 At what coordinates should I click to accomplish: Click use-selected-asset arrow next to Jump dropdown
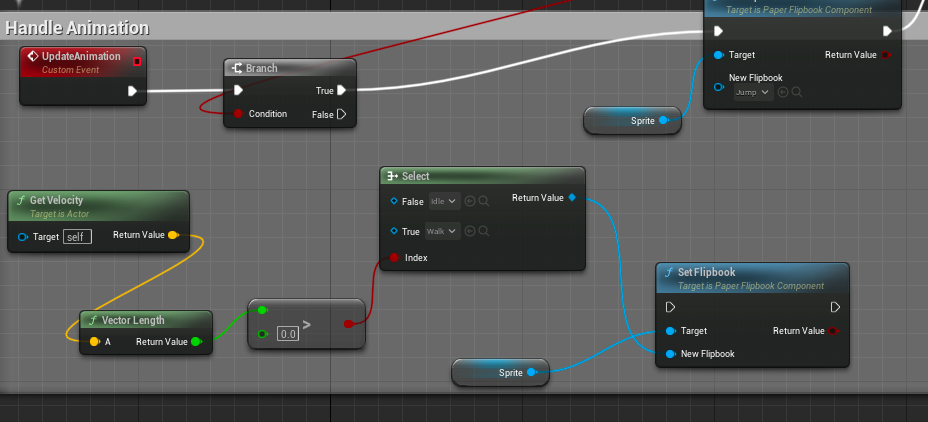pos(783,92)
